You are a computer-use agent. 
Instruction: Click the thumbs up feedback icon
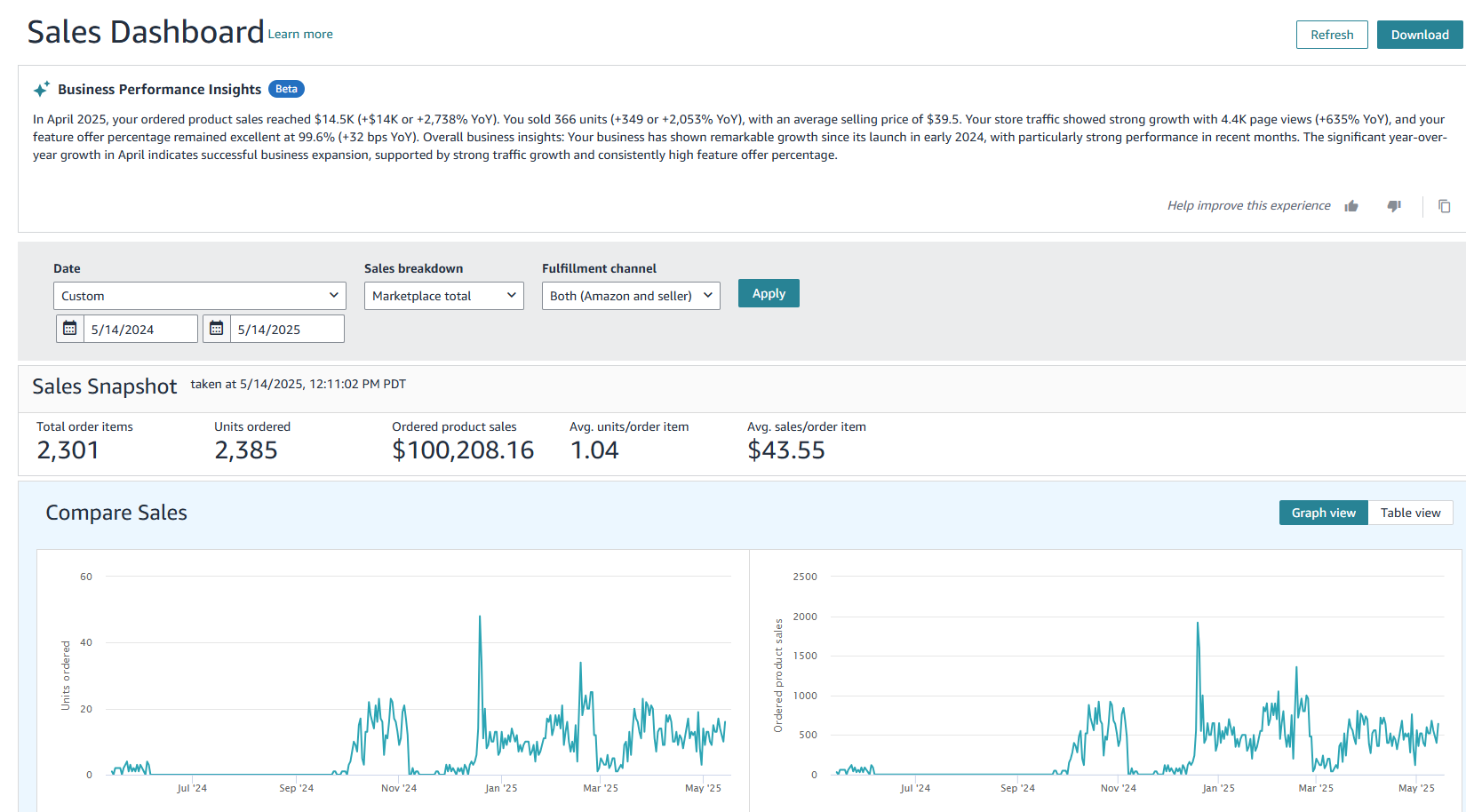pos(1350,206)
